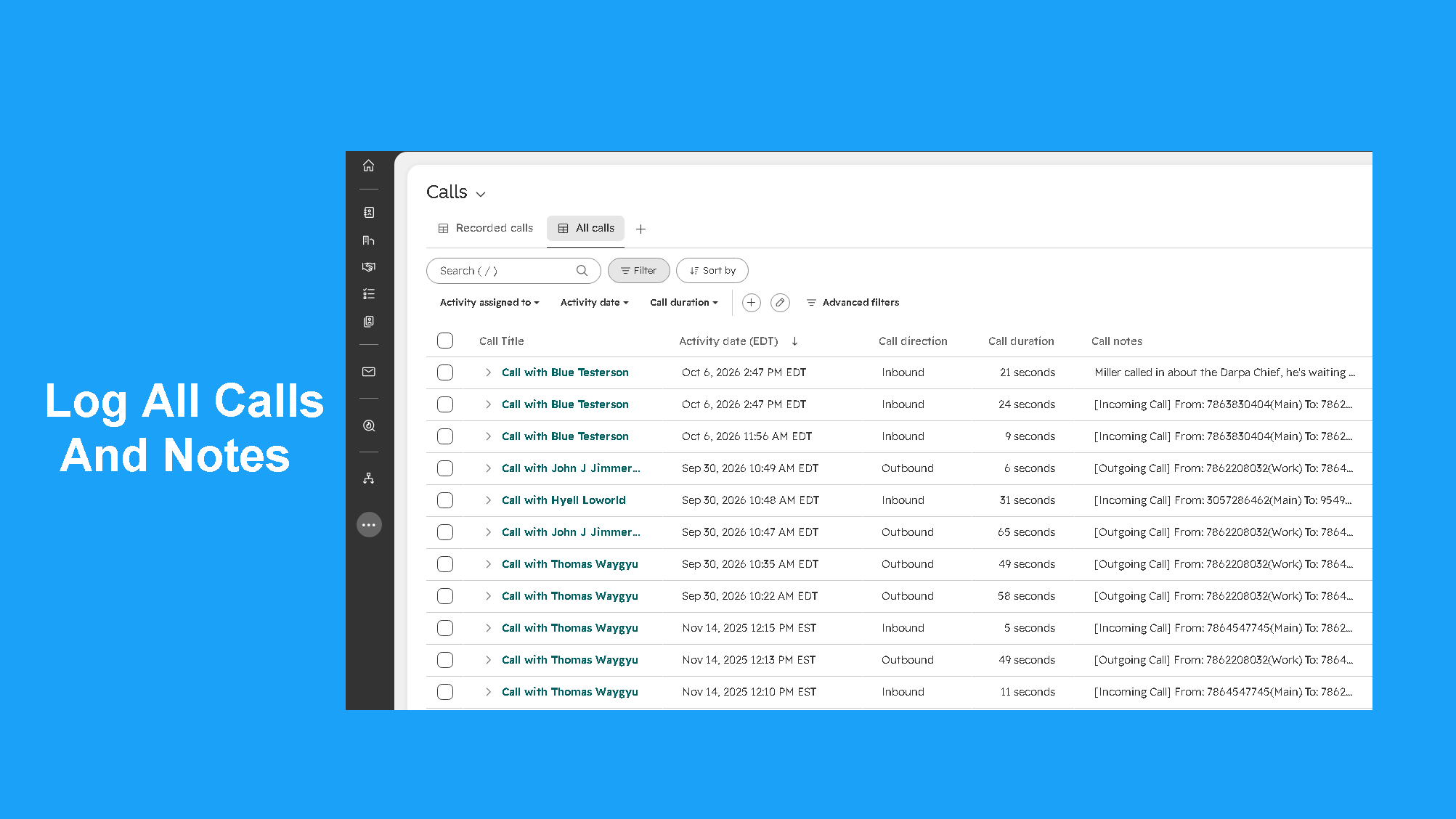The height and width of the screenshot is (819, 1456).
Task: Select the All calls tab
Action: 585,228
